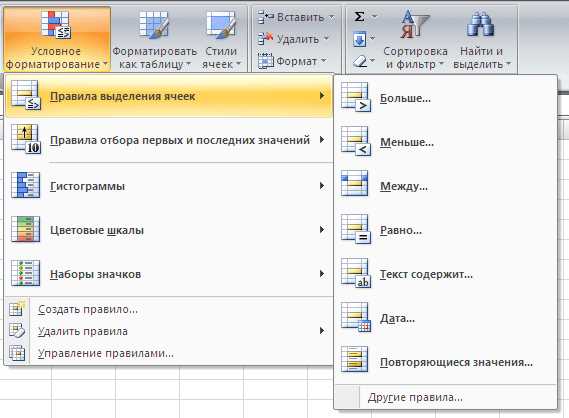The image size is (569, 418).
Task: Select Правила выделения ячеек menu item
Action: tap(169, 96)
